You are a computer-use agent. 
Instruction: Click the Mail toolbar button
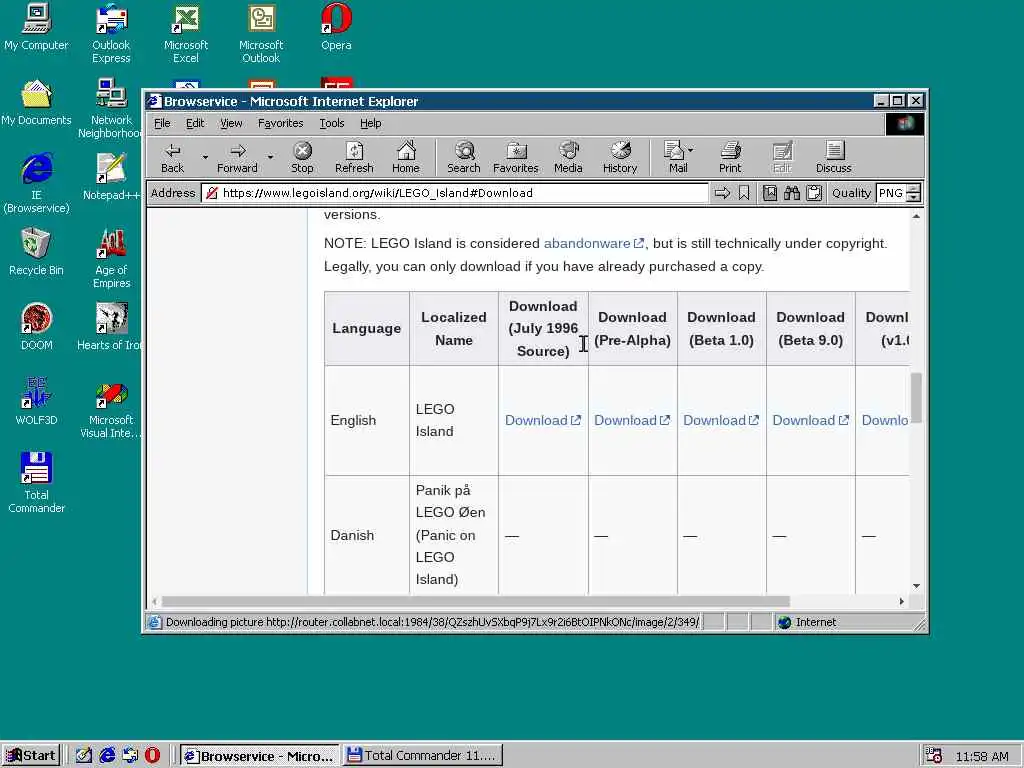click(x=675, y=158)
